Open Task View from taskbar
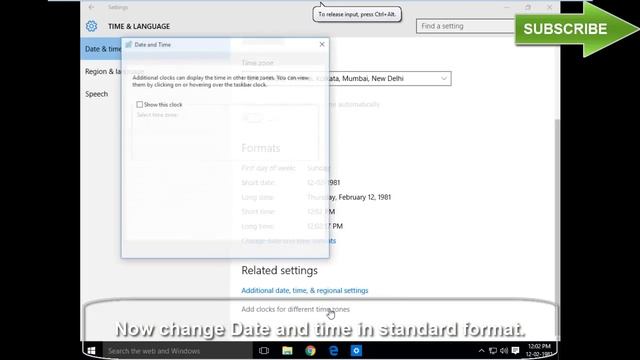This screenshot has width=640, height=360. pyautogui.click(x=264, y=351)
